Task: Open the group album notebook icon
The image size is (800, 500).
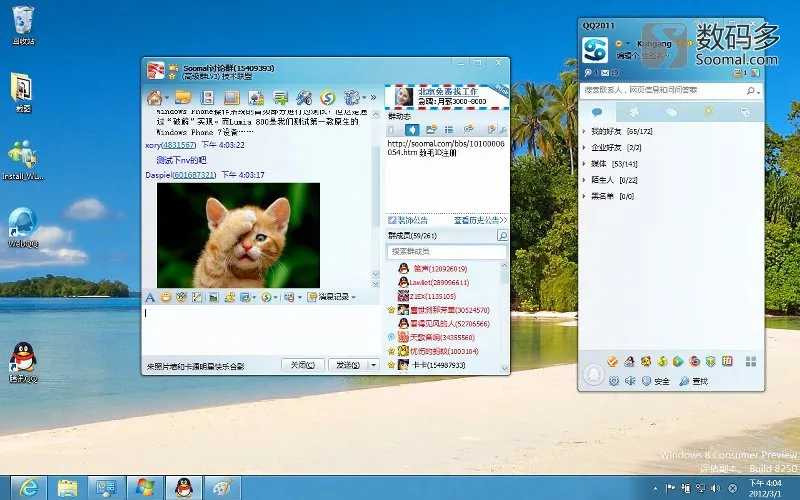Action: [x=207, y=97]
